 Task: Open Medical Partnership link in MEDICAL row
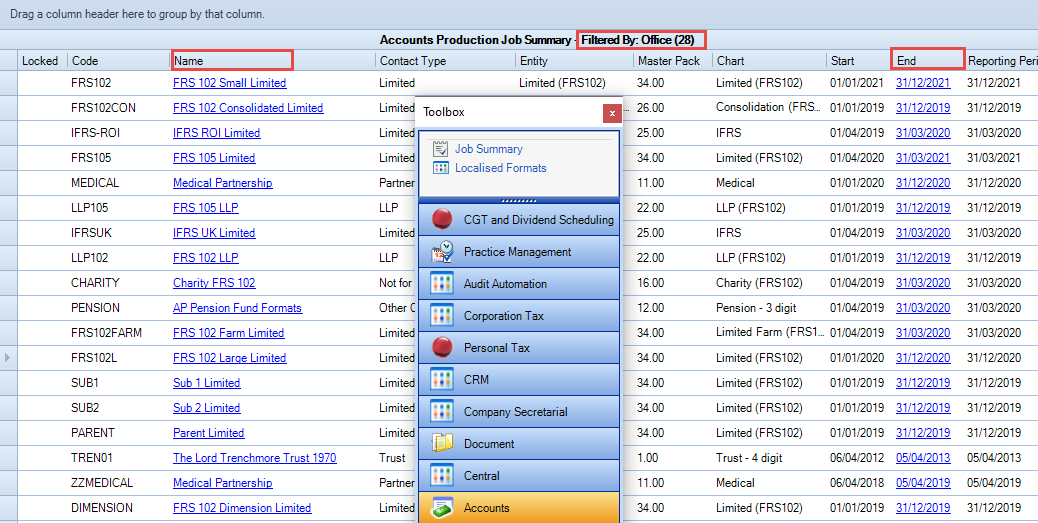point(222,183)
